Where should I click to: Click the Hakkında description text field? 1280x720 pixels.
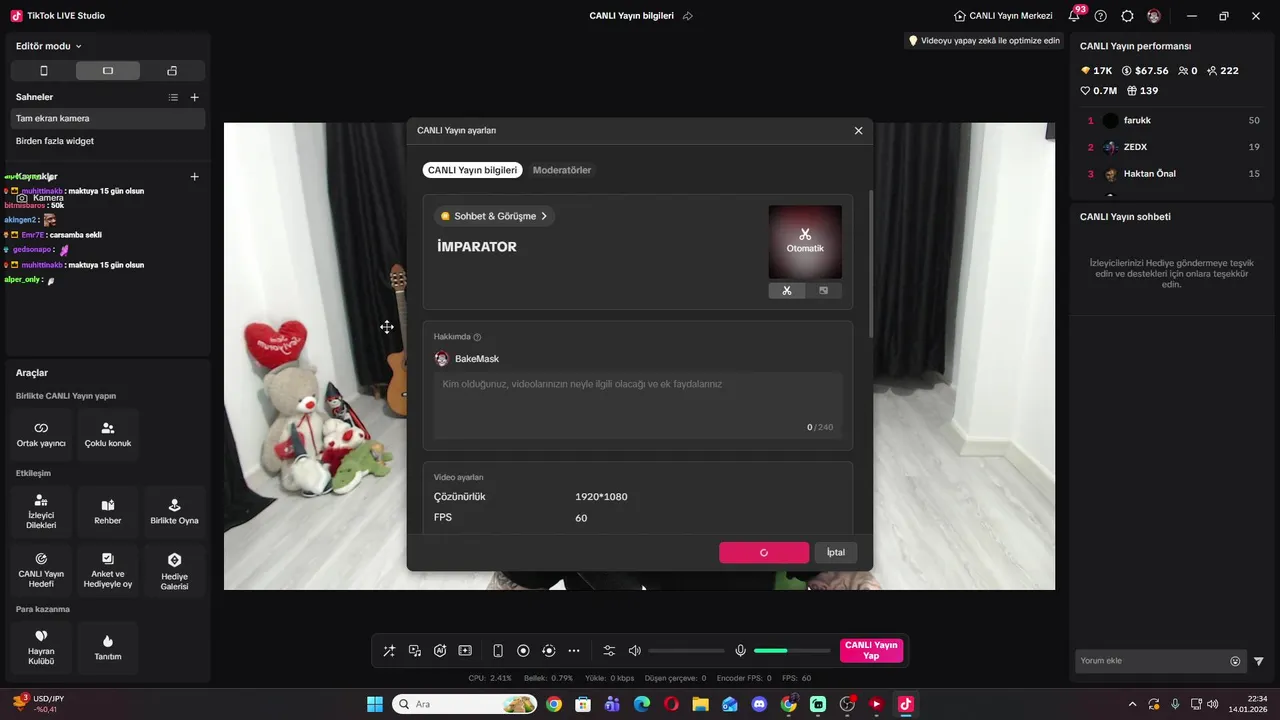pyautogui.click(x=638, y=405)
